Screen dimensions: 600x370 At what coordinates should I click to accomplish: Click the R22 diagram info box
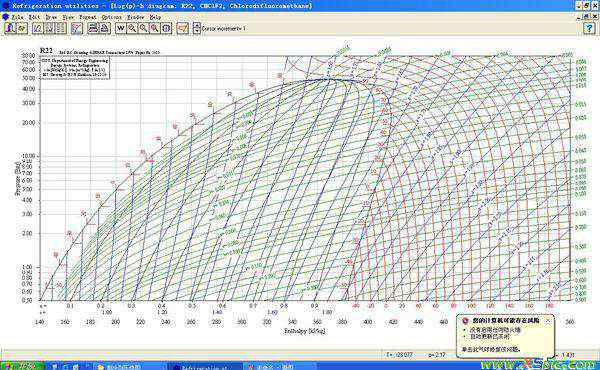click(75, 68)
